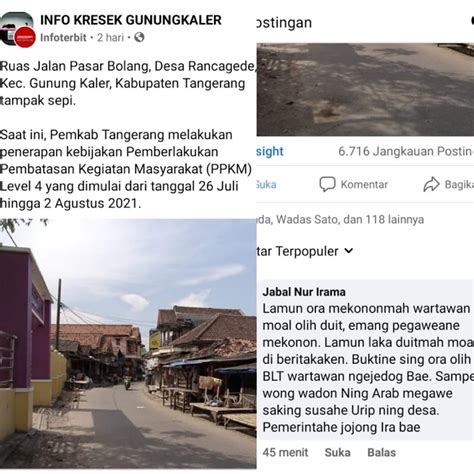
Task: Open the Infoterbit author link
Action: pos(63,37)
